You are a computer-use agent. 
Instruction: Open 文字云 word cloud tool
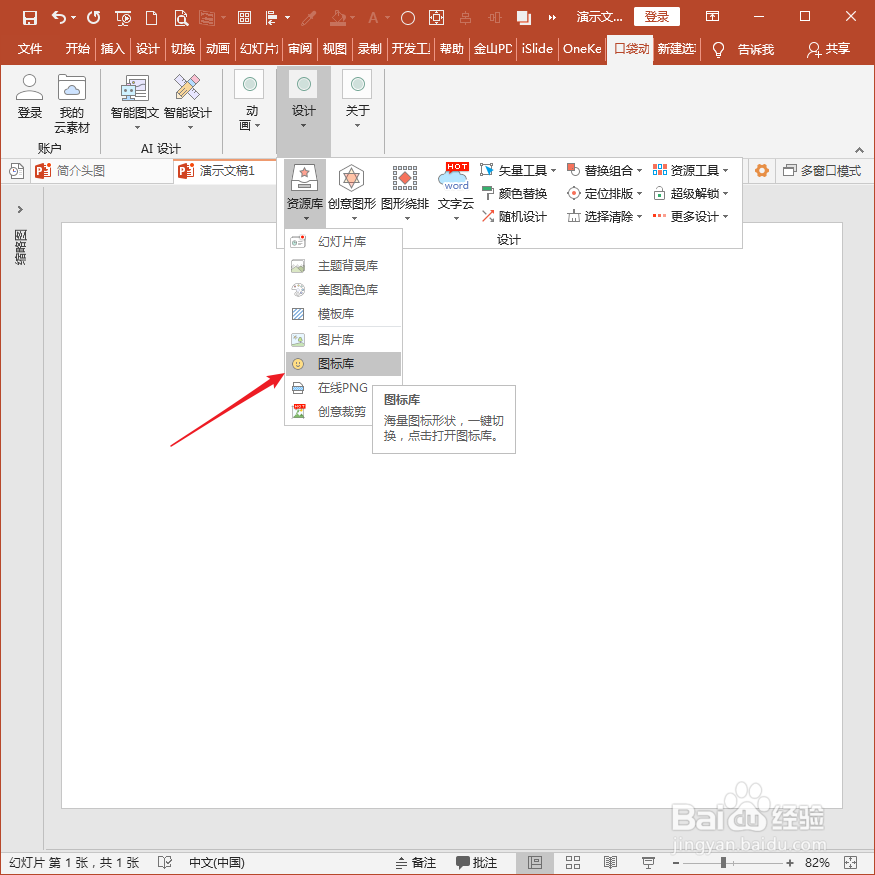[x=456, y=193]
